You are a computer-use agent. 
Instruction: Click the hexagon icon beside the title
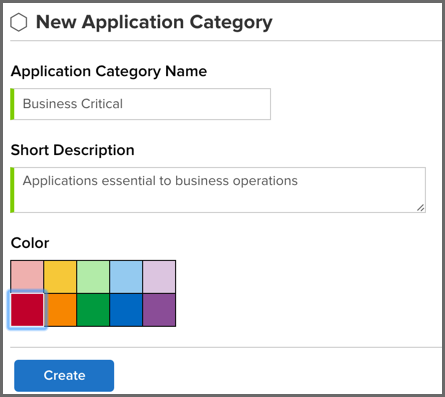click(19, 23)
